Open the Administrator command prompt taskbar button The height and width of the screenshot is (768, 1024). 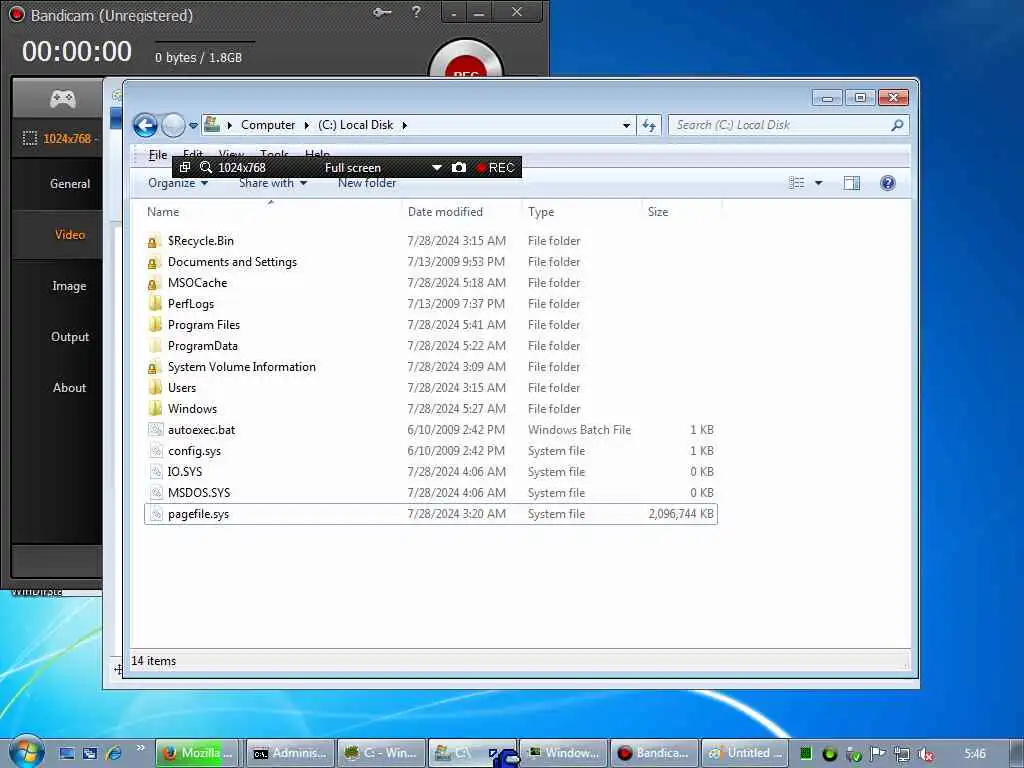point(290,753)
